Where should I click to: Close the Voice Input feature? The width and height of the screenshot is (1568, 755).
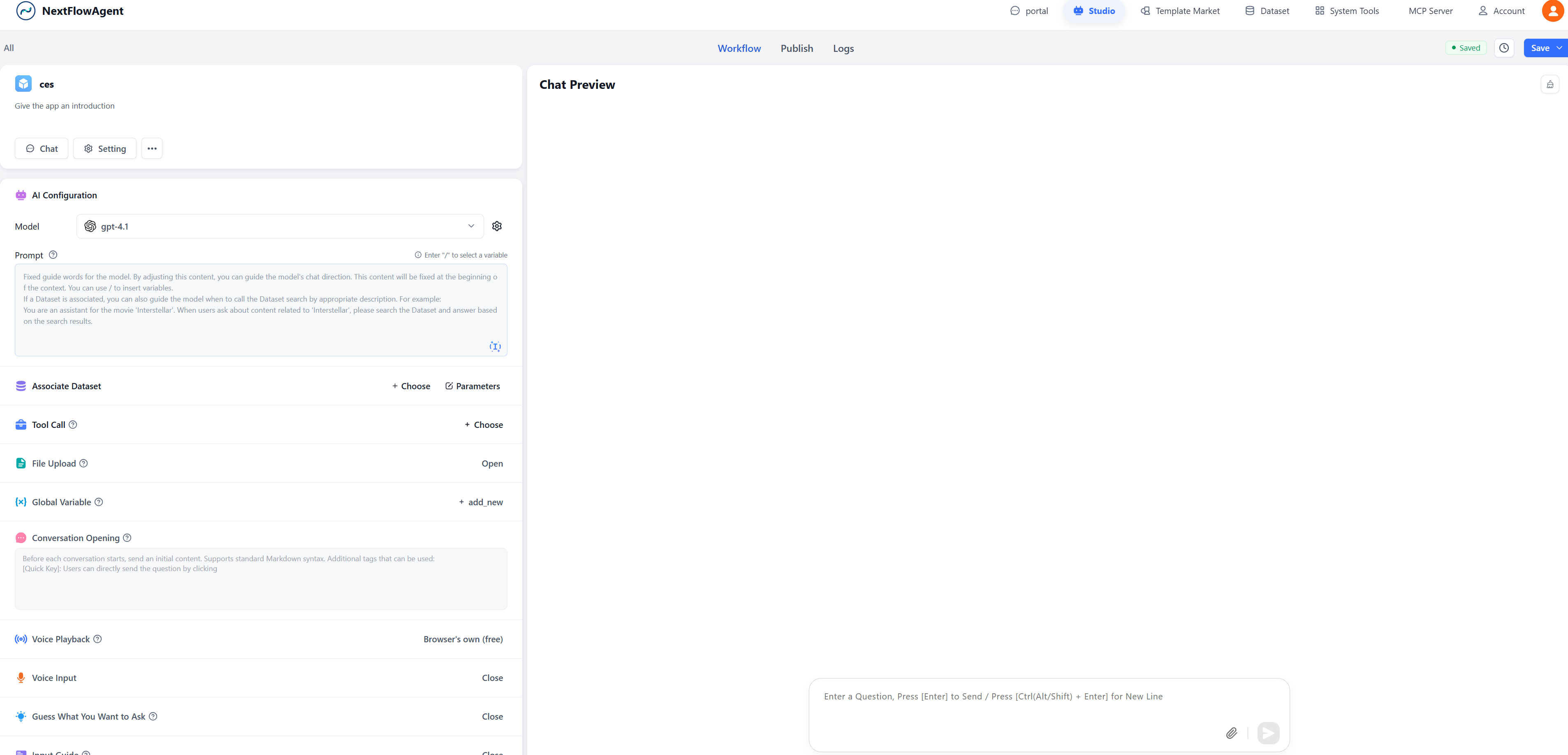point(492,678)
